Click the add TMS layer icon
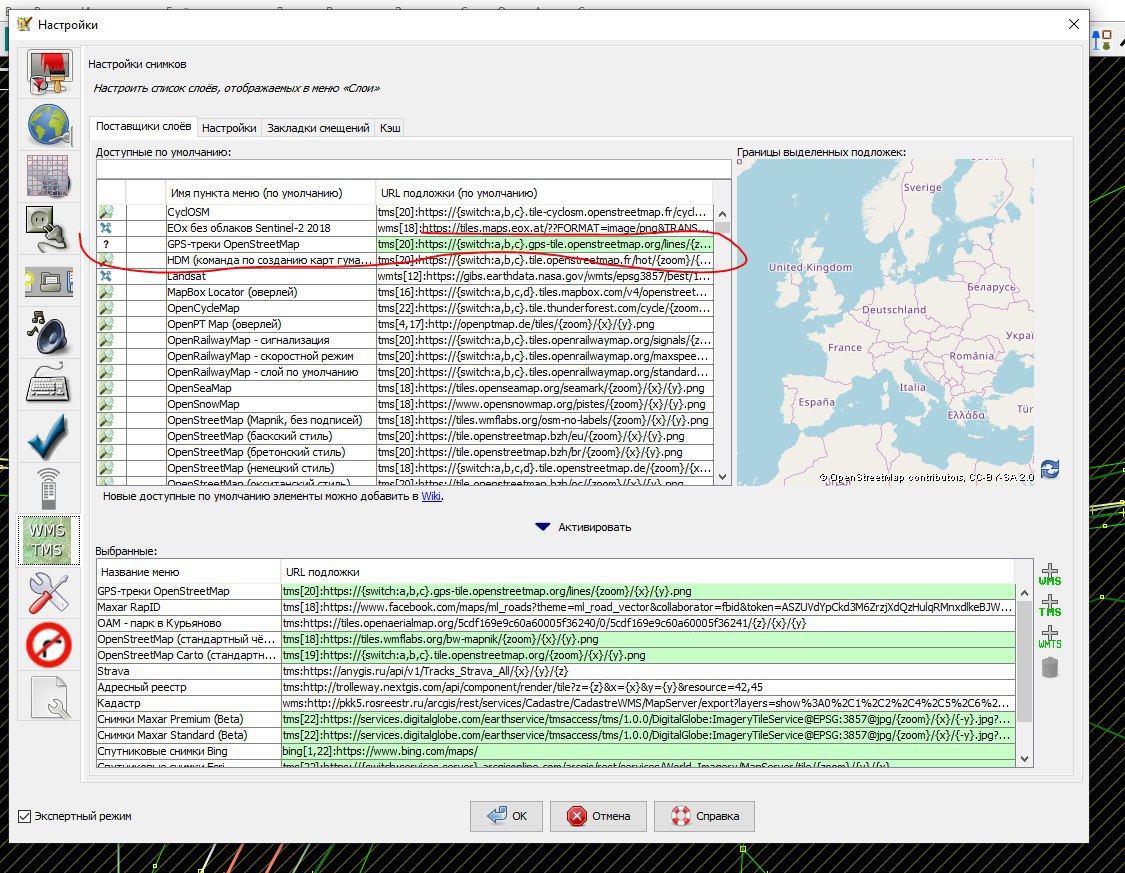Screen dimensions: 1125x873 coord(1049,605)
